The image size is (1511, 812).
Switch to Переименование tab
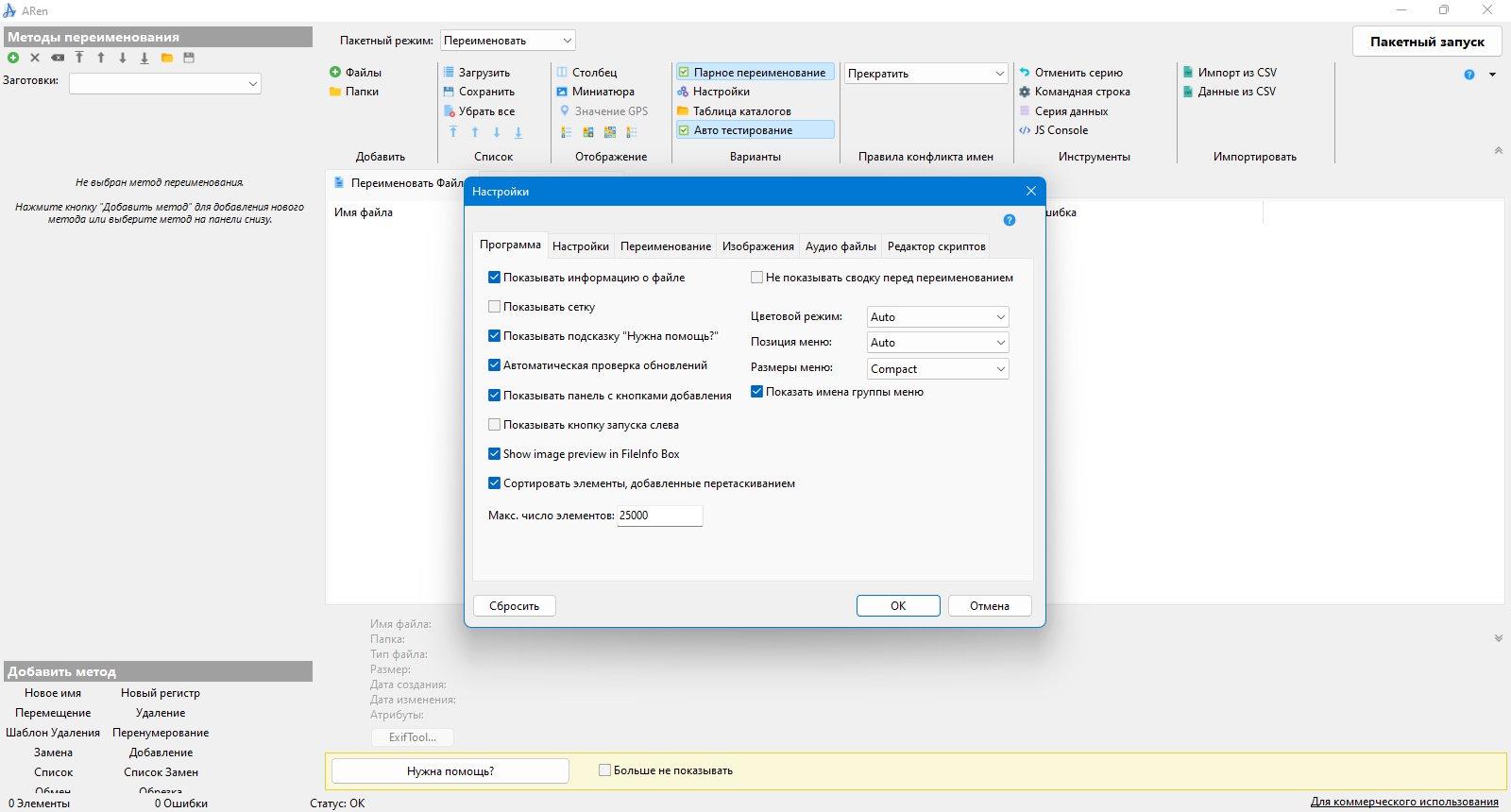click(x=666, y=246)
